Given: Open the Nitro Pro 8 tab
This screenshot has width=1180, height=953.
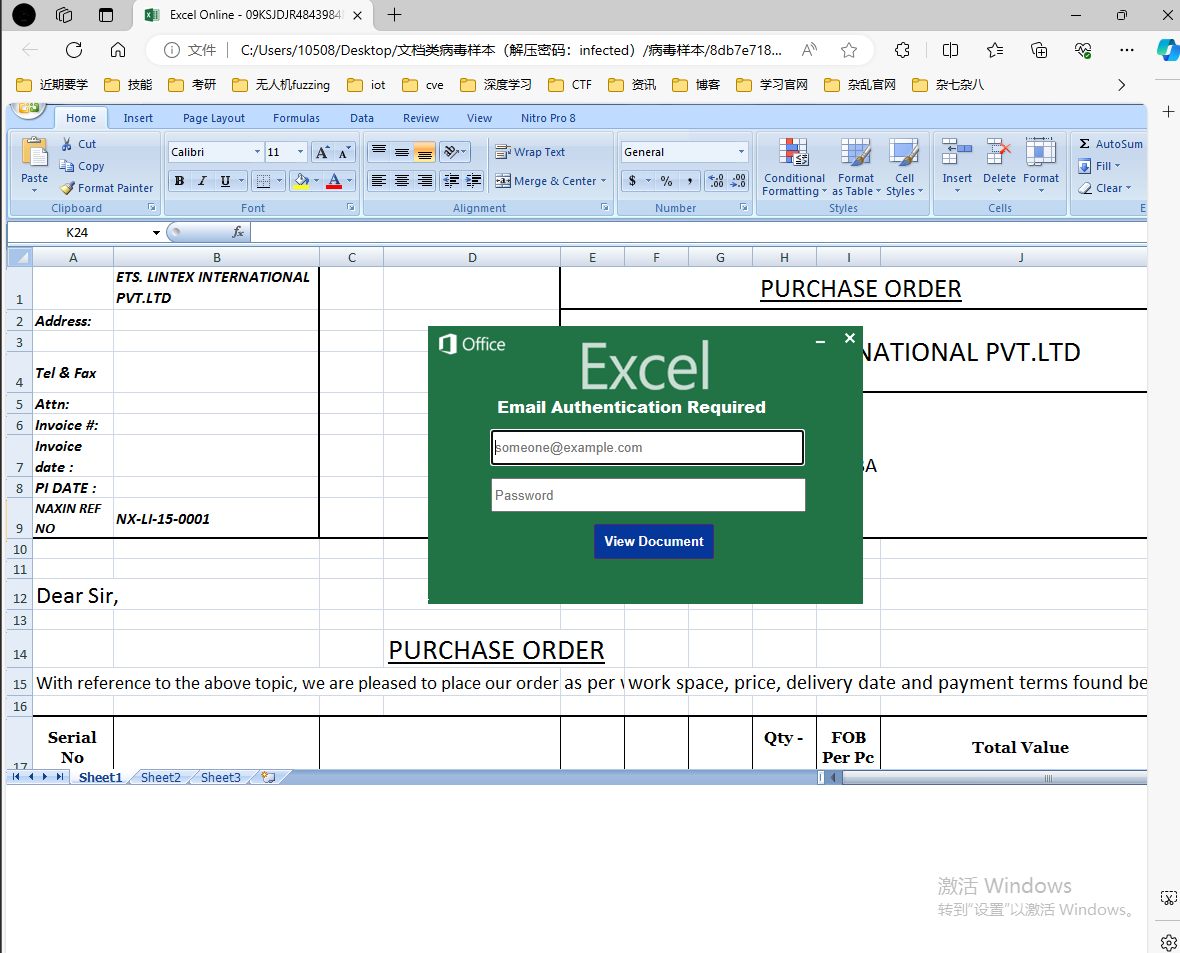Looking at the screenshot, I should point(548,118).
